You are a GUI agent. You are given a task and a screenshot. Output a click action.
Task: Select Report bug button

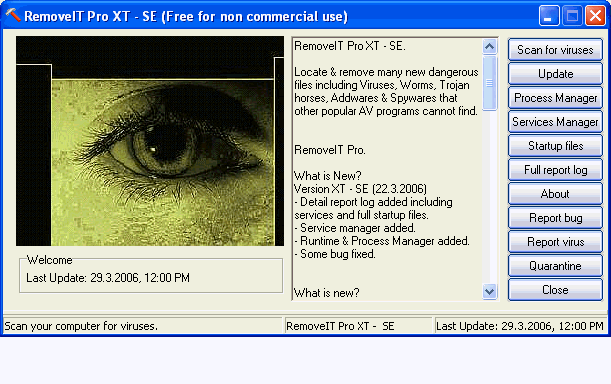pos(555,218)
